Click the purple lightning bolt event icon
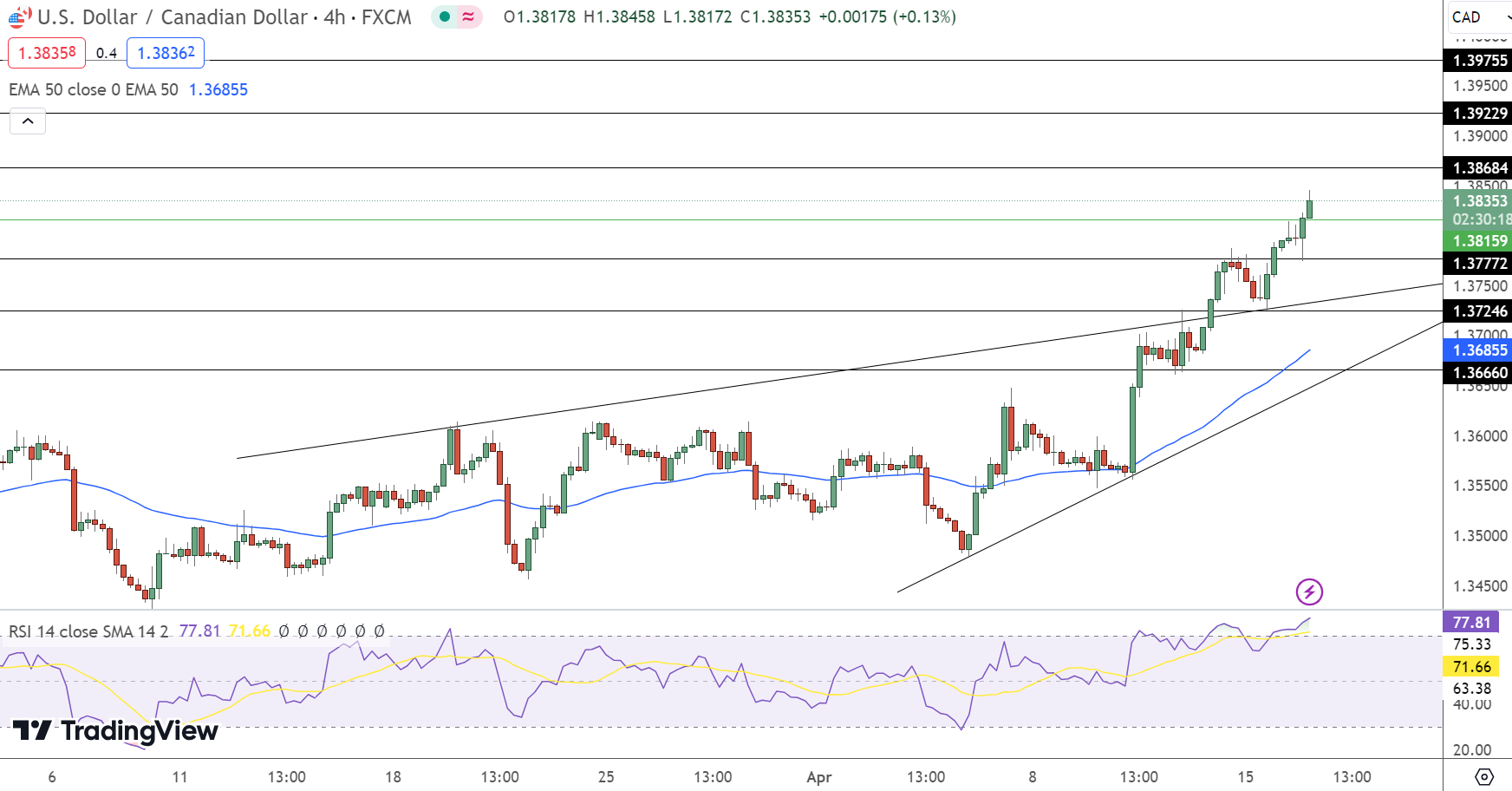Viewport: 1512px width, 791px height. click(x=1308, y=592)
